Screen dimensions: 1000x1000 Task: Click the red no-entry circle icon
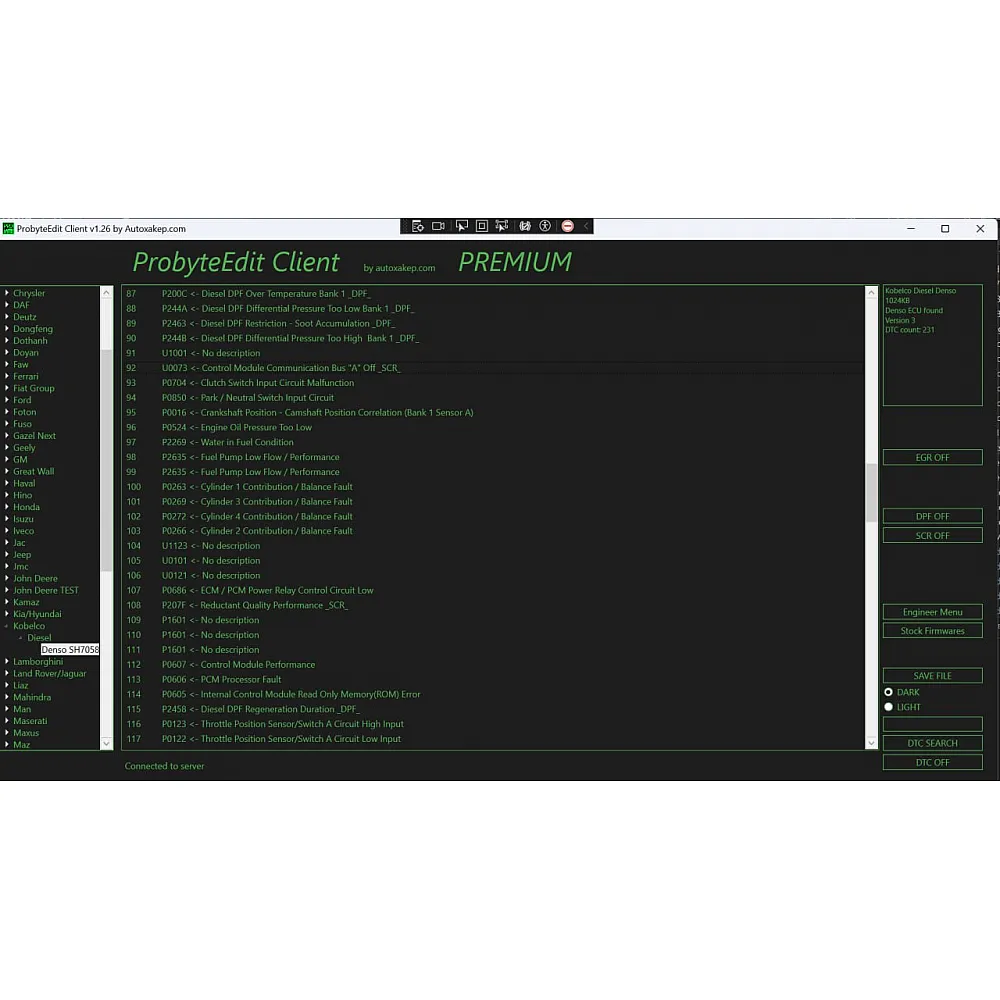tap(567, 227)
